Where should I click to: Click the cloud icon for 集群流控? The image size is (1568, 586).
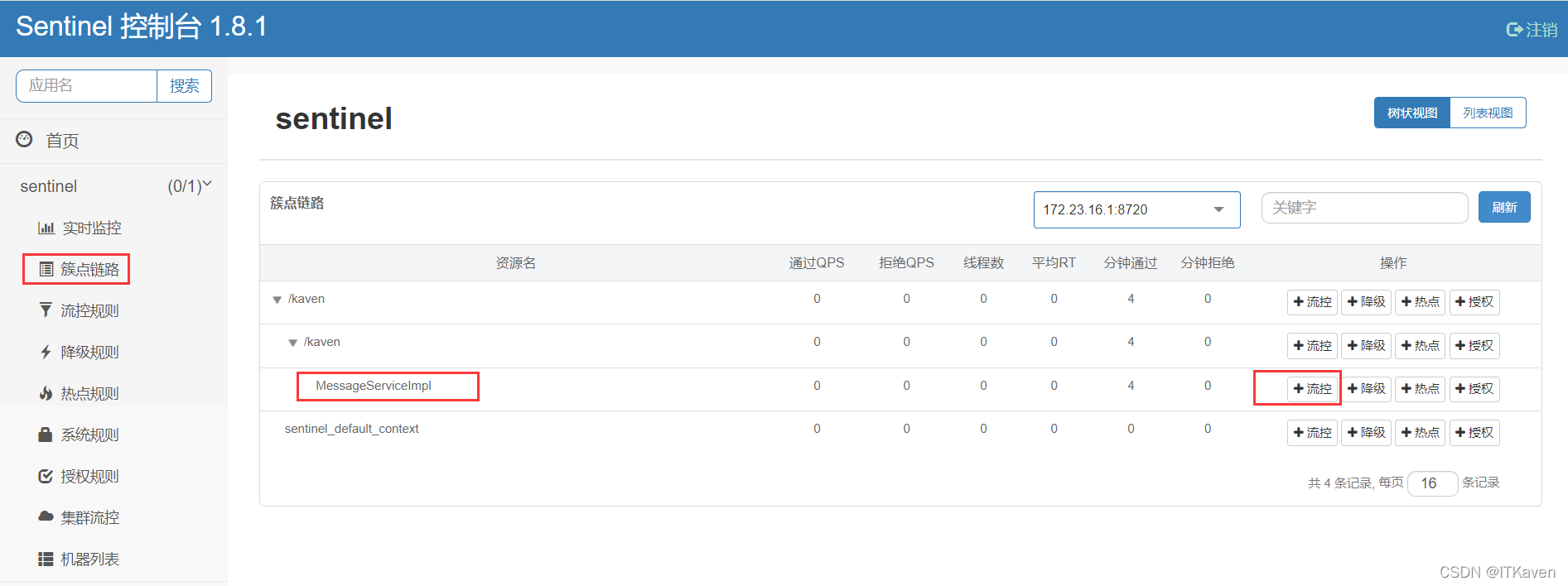point(46,516)
